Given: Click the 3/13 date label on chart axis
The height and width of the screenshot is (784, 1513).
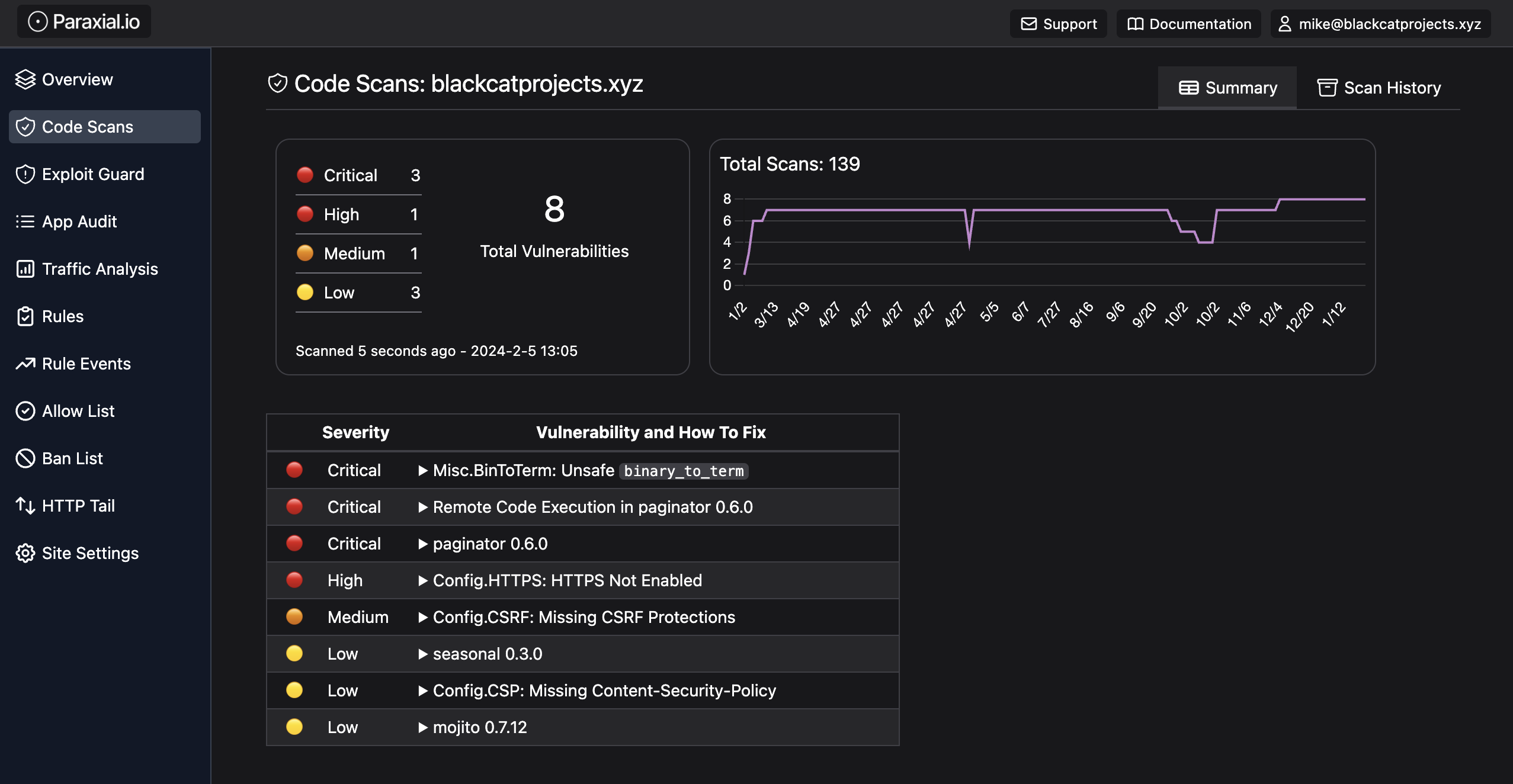Looking at the screenshot, I should (765, 314).
